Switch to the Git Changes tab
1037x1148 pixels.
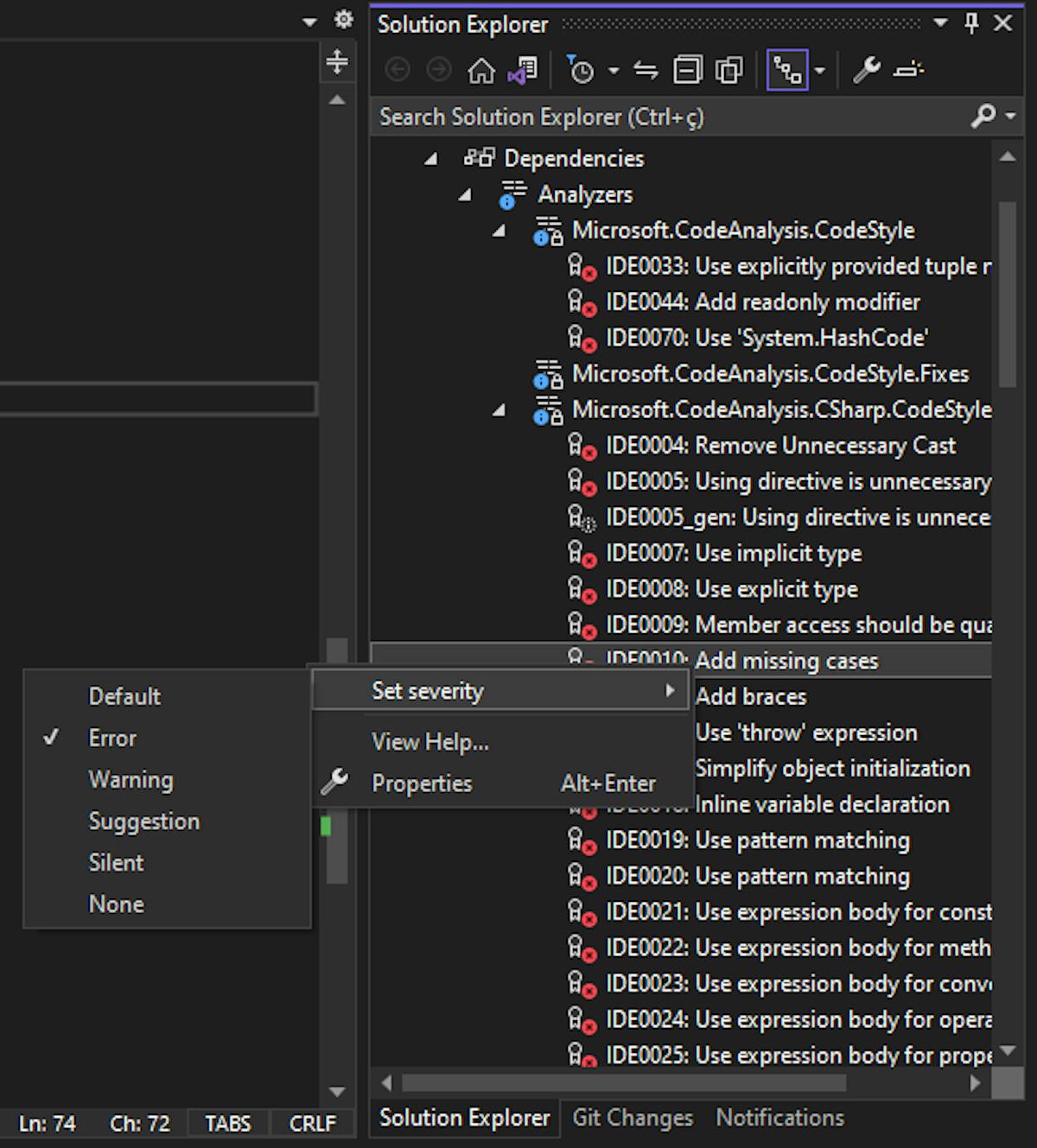pyautogui.click(x=633, y=1118)
